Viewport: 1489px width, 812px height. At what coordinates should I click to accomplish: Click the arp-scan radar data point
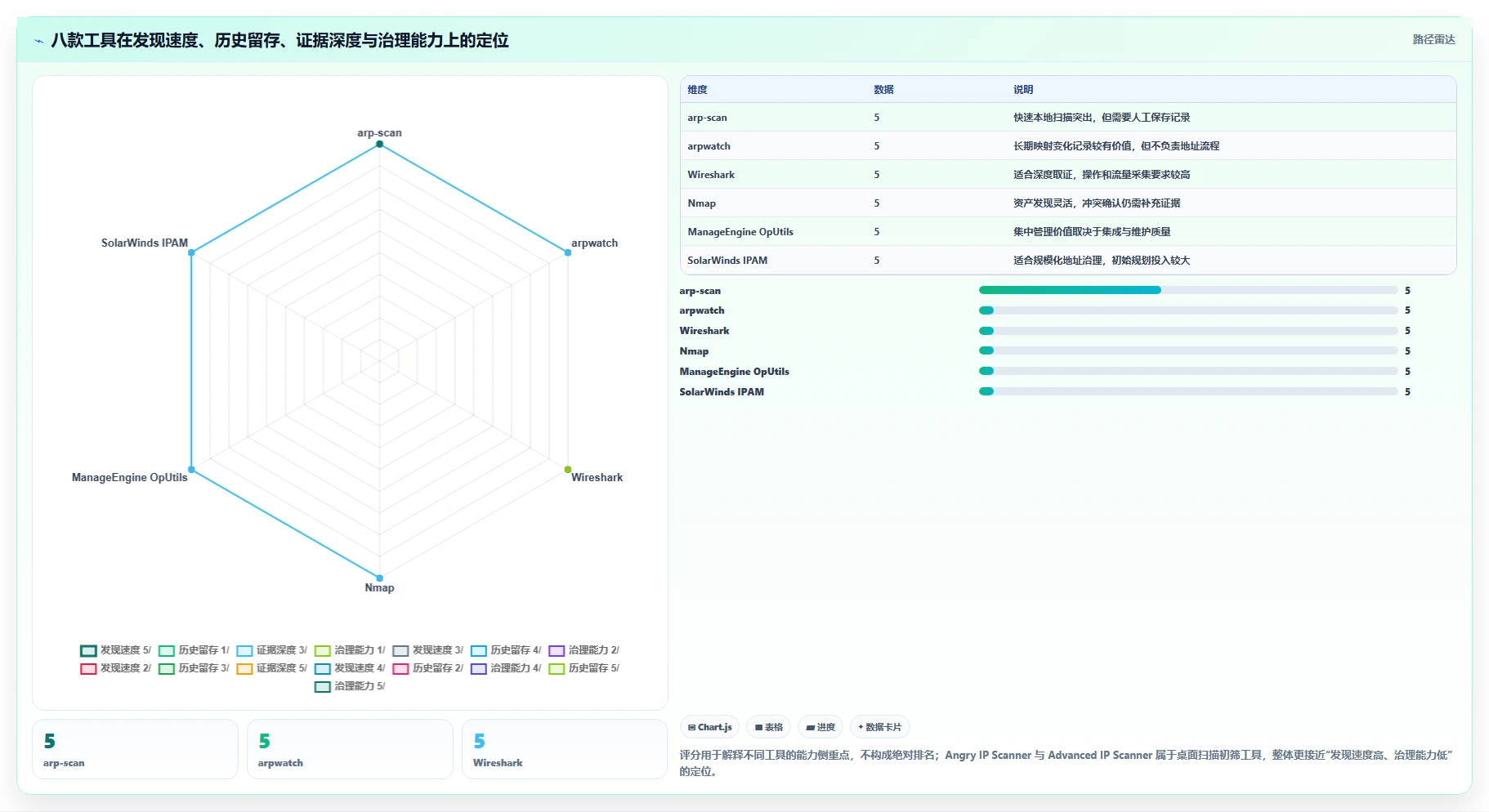379,145
